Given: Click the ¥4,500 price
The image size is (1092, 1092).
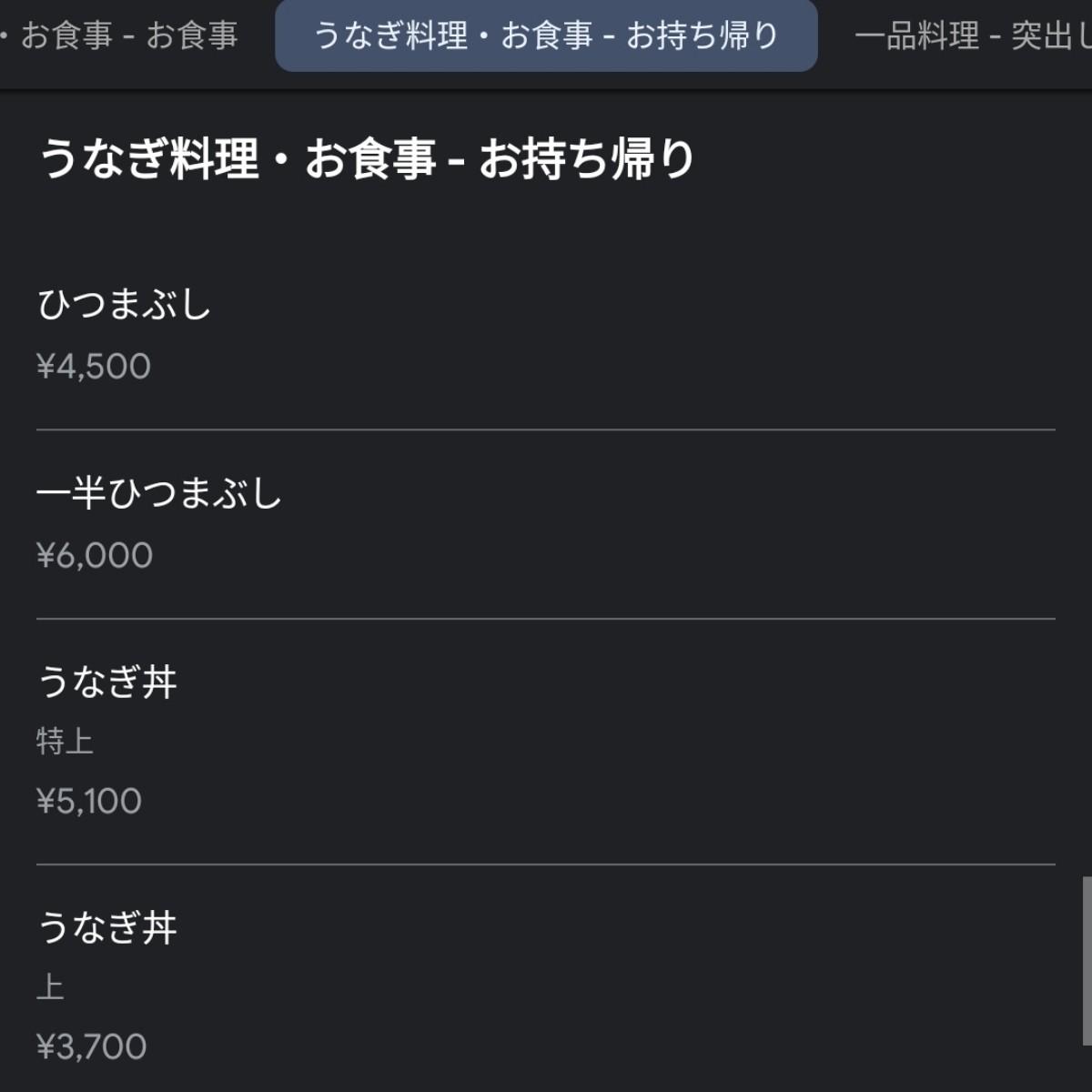Looking at the screenshot, I should click(x=94, y=367).
